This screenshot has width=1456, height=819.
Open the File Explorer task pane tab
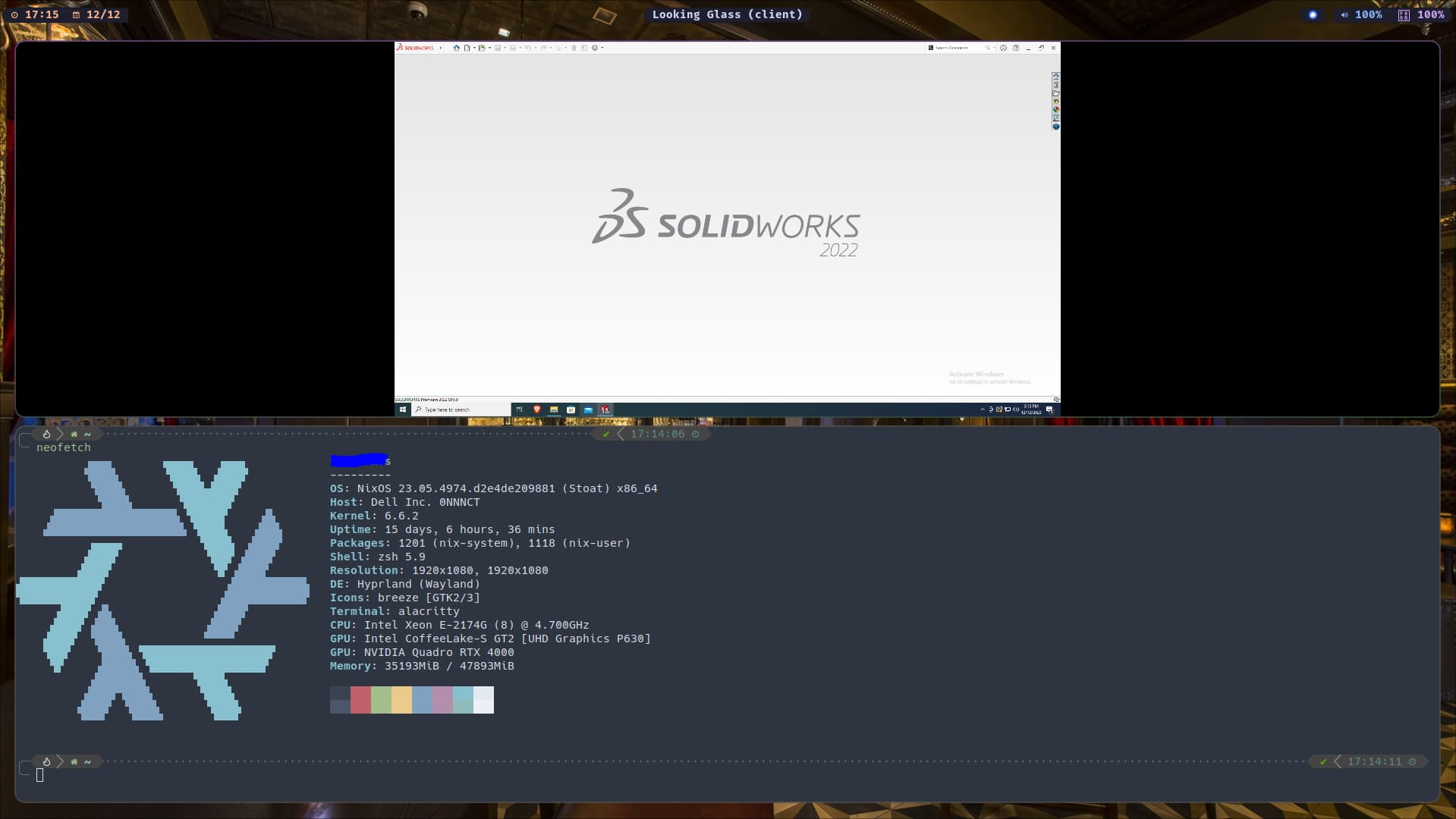[1055, 93]
